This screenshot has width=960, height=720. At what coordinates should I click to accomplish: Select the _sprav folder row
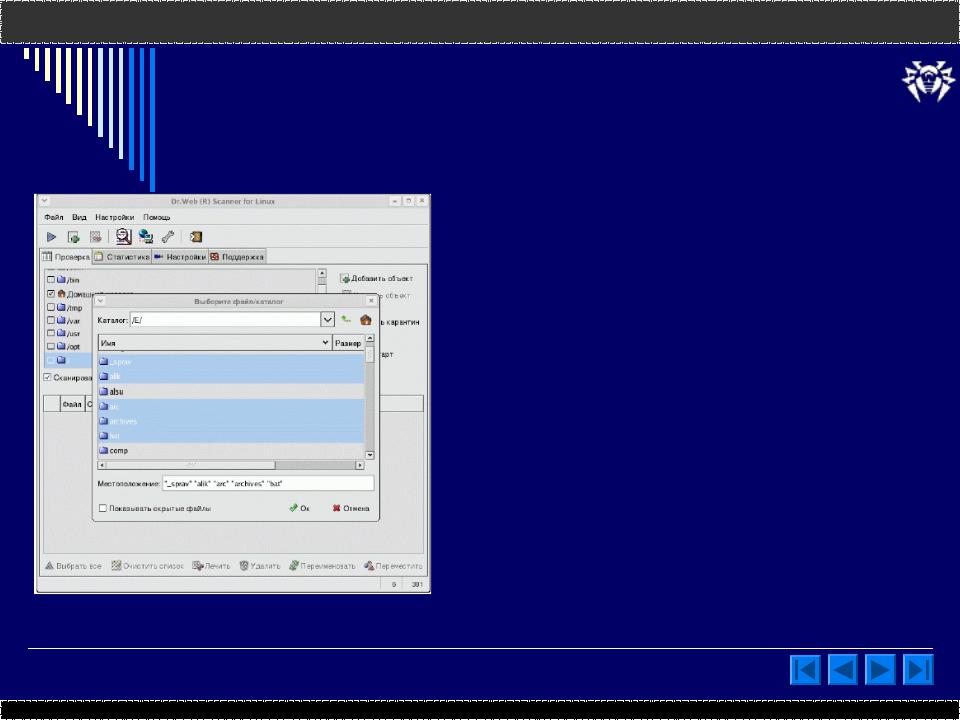tap(231, 362)
